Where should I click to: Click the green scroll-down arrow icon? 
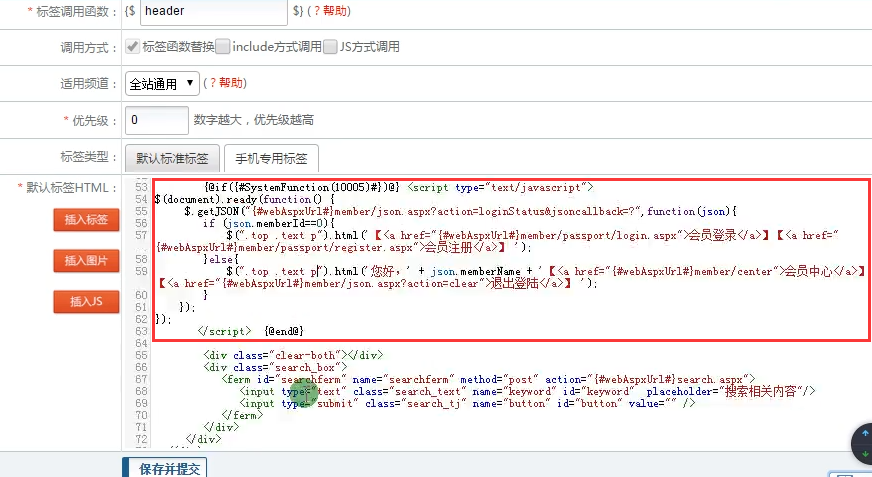pyautogui.click(x=864, y=455)
